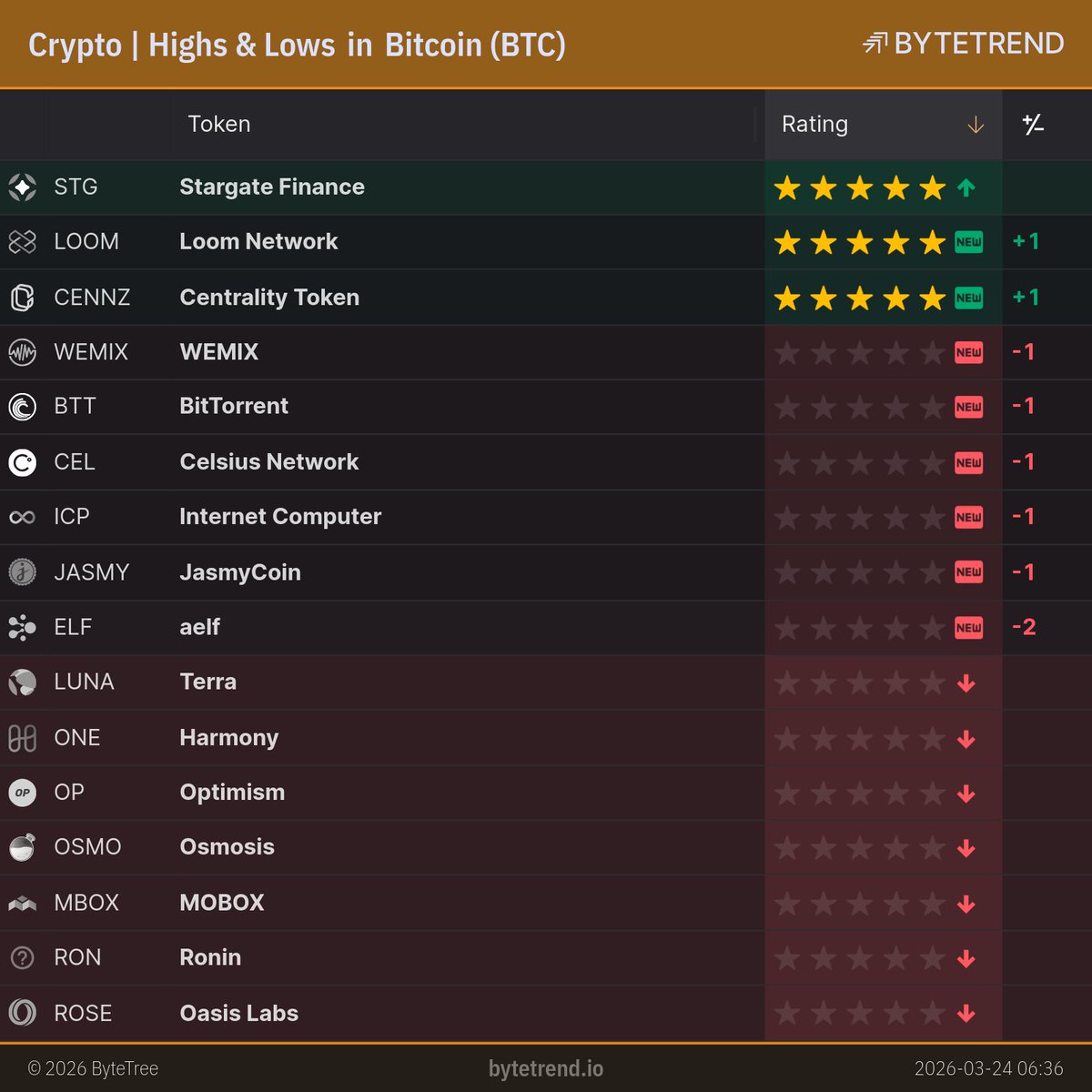
Task: Click the -1 change value for JasmyCoin
Action: [x=1025, y=571]
